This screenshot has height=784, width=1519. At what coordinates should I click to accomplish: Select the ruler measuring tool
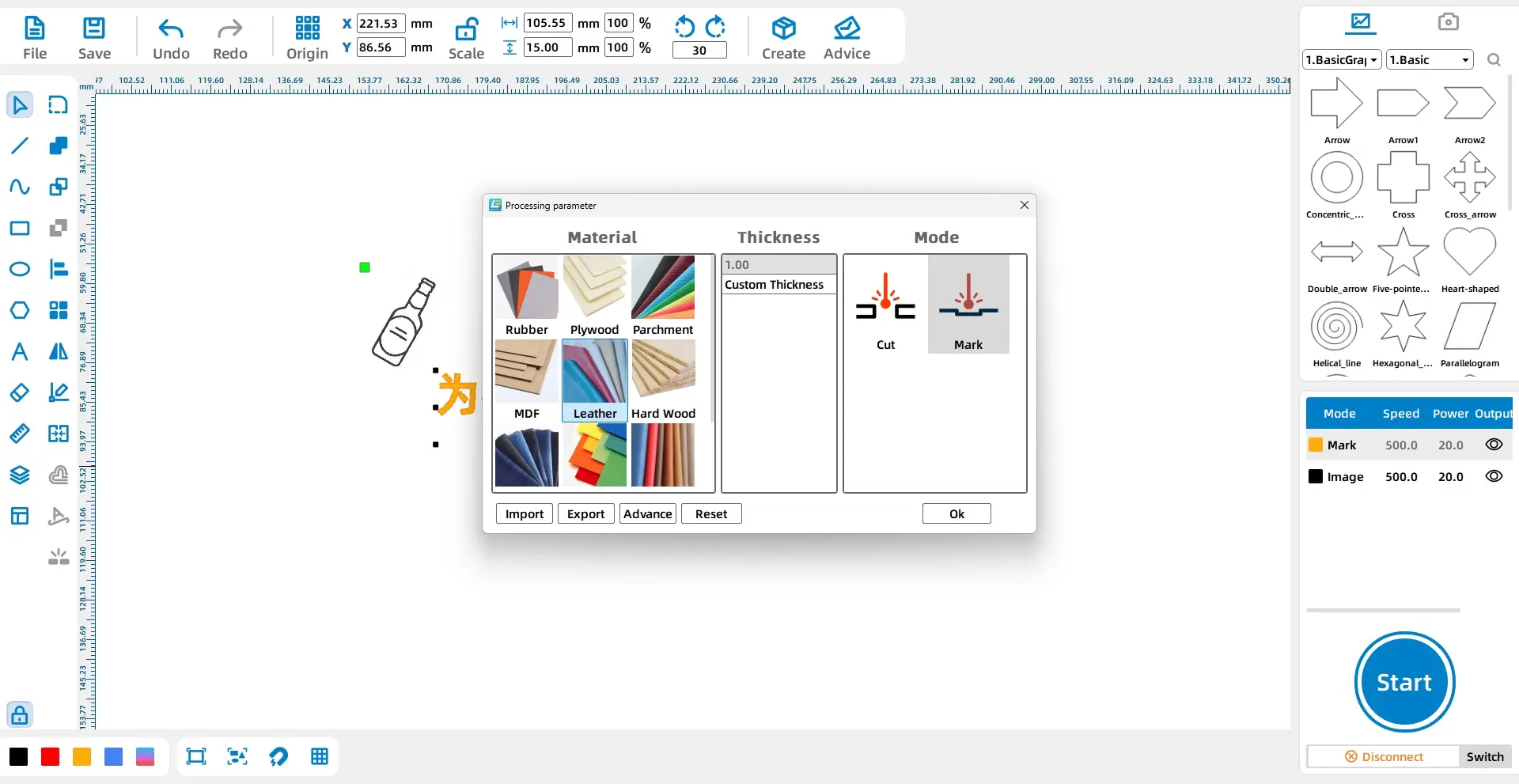20,434
